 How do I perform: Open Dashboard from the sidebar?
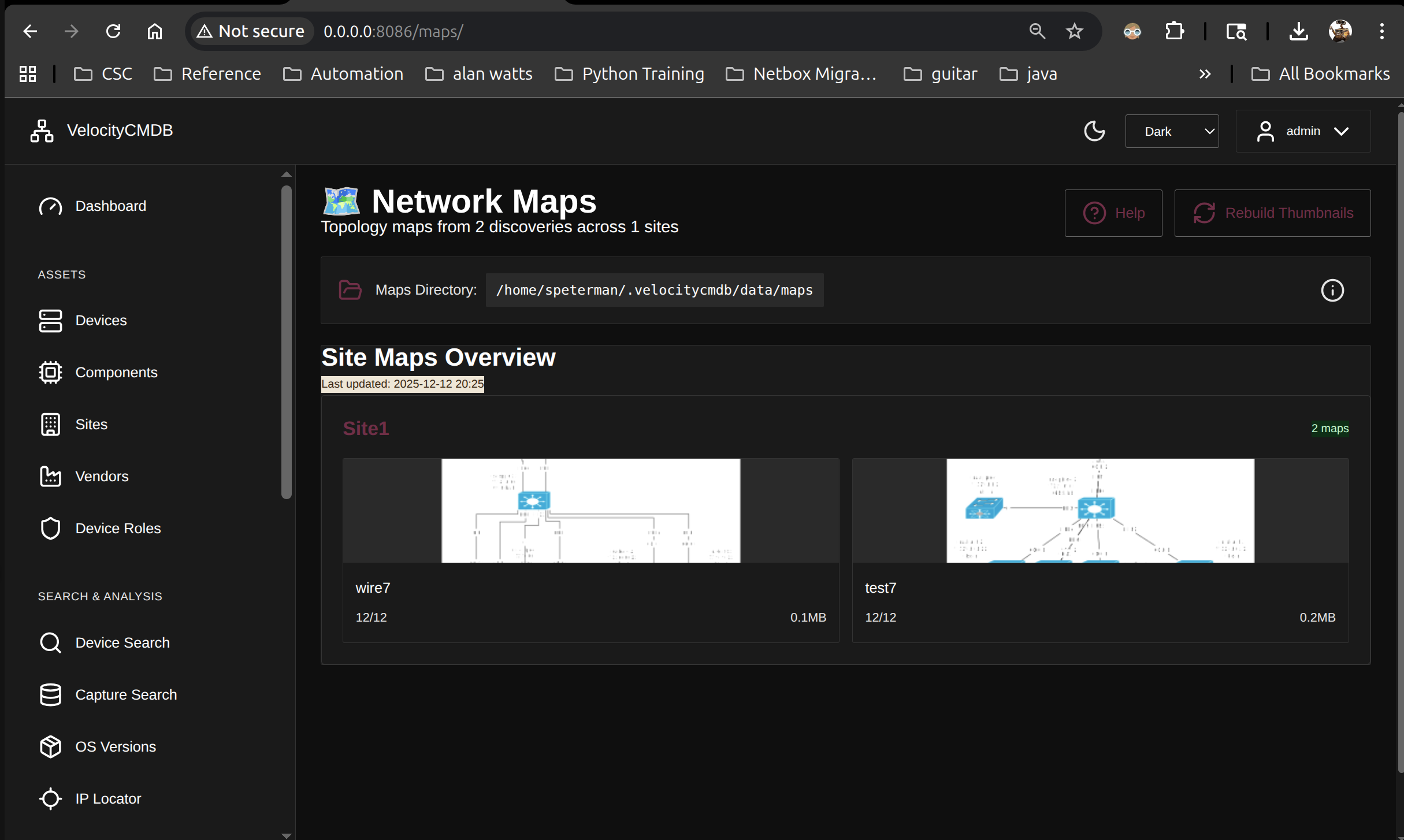(x=110, y=206)
